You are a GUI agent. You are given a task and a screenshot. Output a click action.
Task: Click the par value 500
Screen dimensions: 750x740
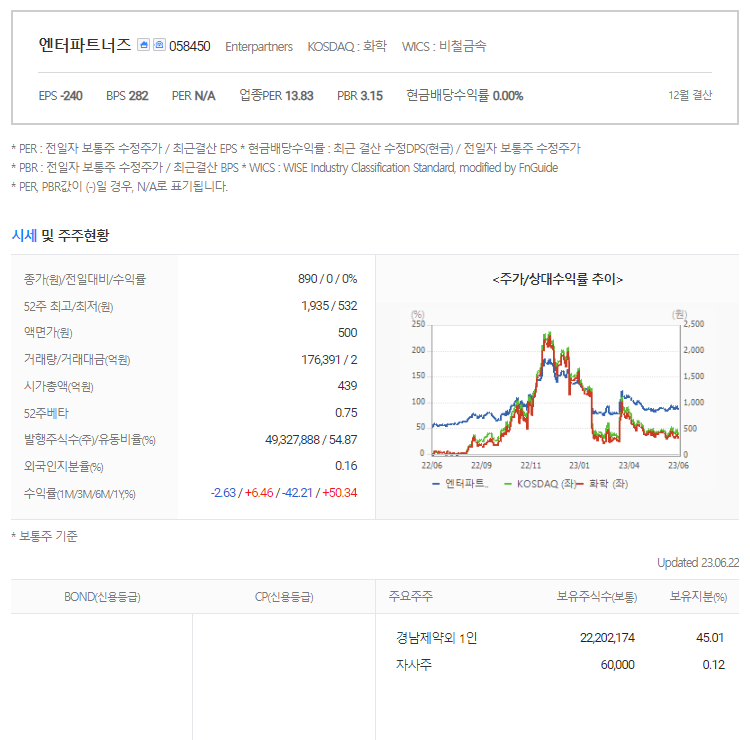(x=347, y=332)
